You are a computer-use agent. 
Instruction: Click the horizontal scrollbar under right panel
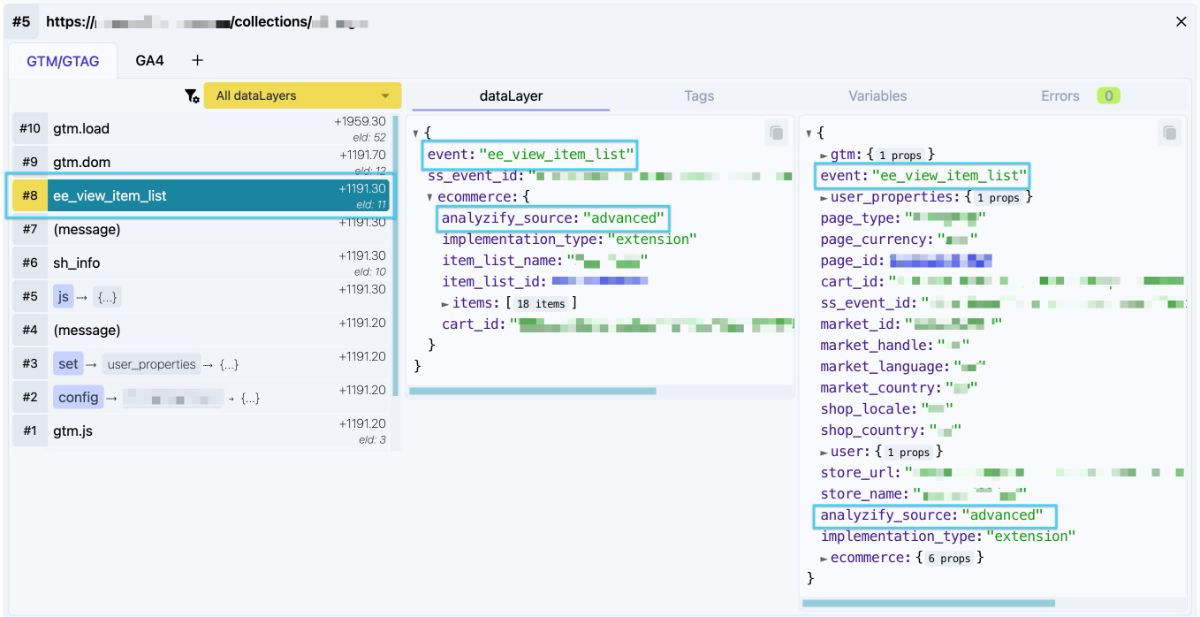point(928,603)
